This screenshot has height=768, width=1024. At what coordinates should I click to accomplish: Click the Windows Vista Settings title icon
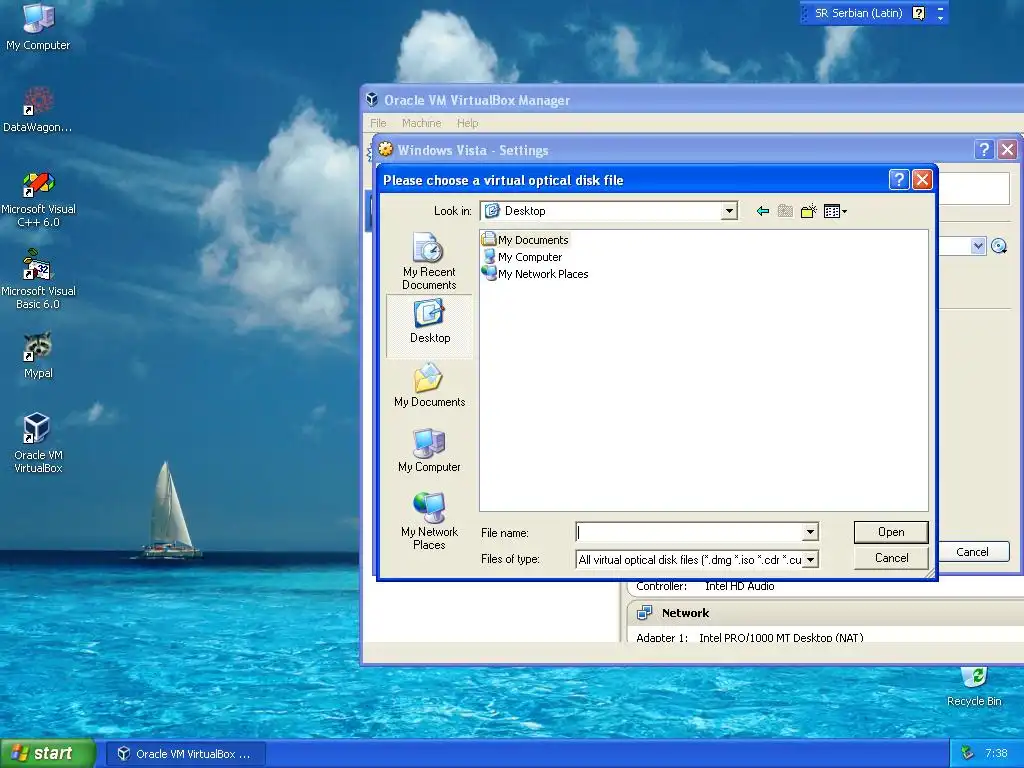click(x=385, y=150)
